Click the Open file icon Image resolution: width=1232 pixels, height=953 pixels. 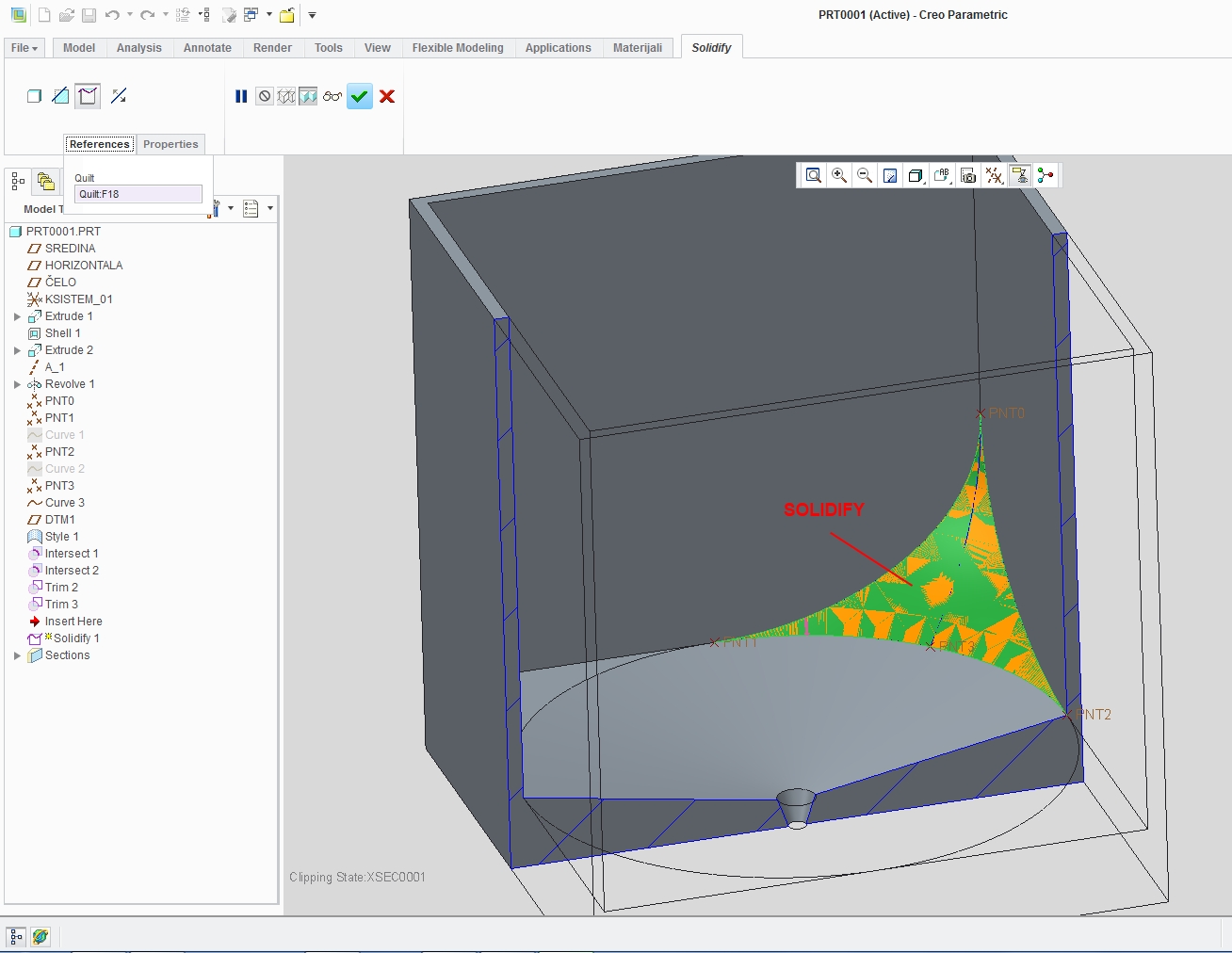click(x=66, y=15)
